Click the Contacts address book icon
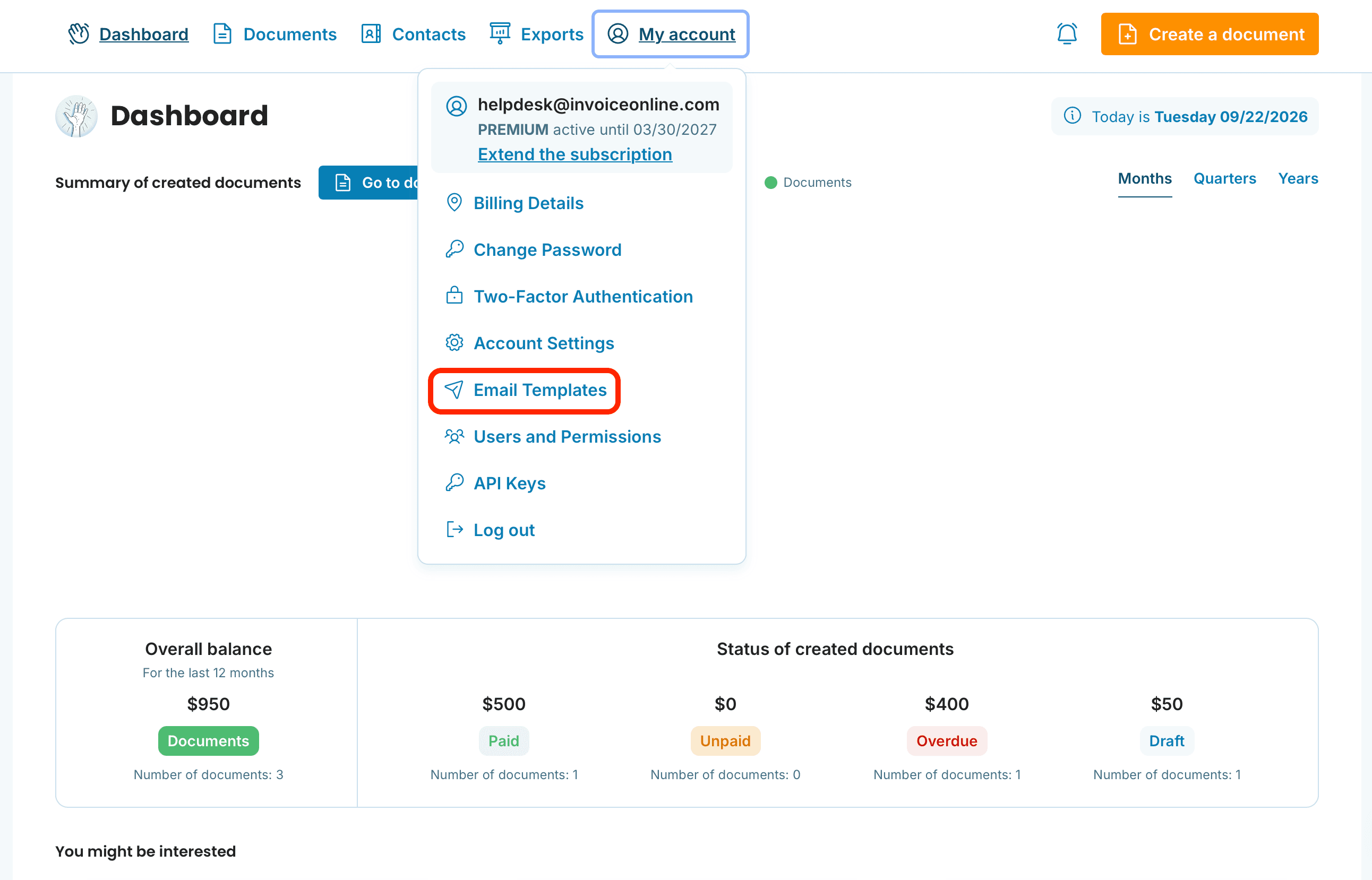1372x880 pixels. coord(371,34)
